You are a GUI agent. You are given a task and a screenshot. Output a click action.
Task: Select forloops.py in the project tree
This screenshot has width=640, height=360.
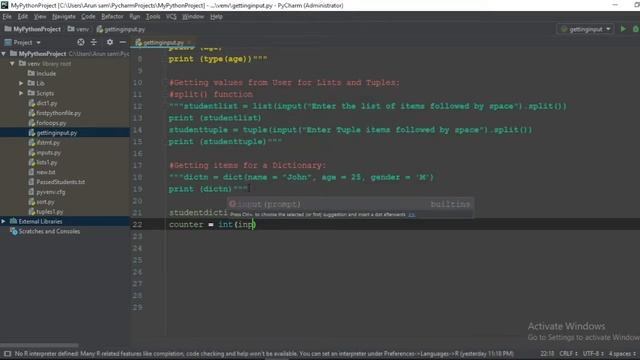pos(47,123)
